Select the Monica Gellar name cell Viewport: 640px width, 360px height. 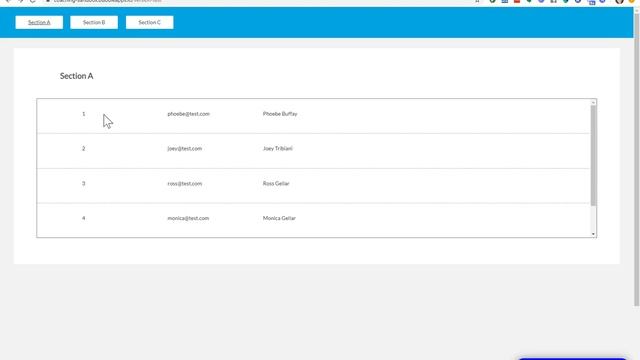pyautogui.click(x=279, y=218)
